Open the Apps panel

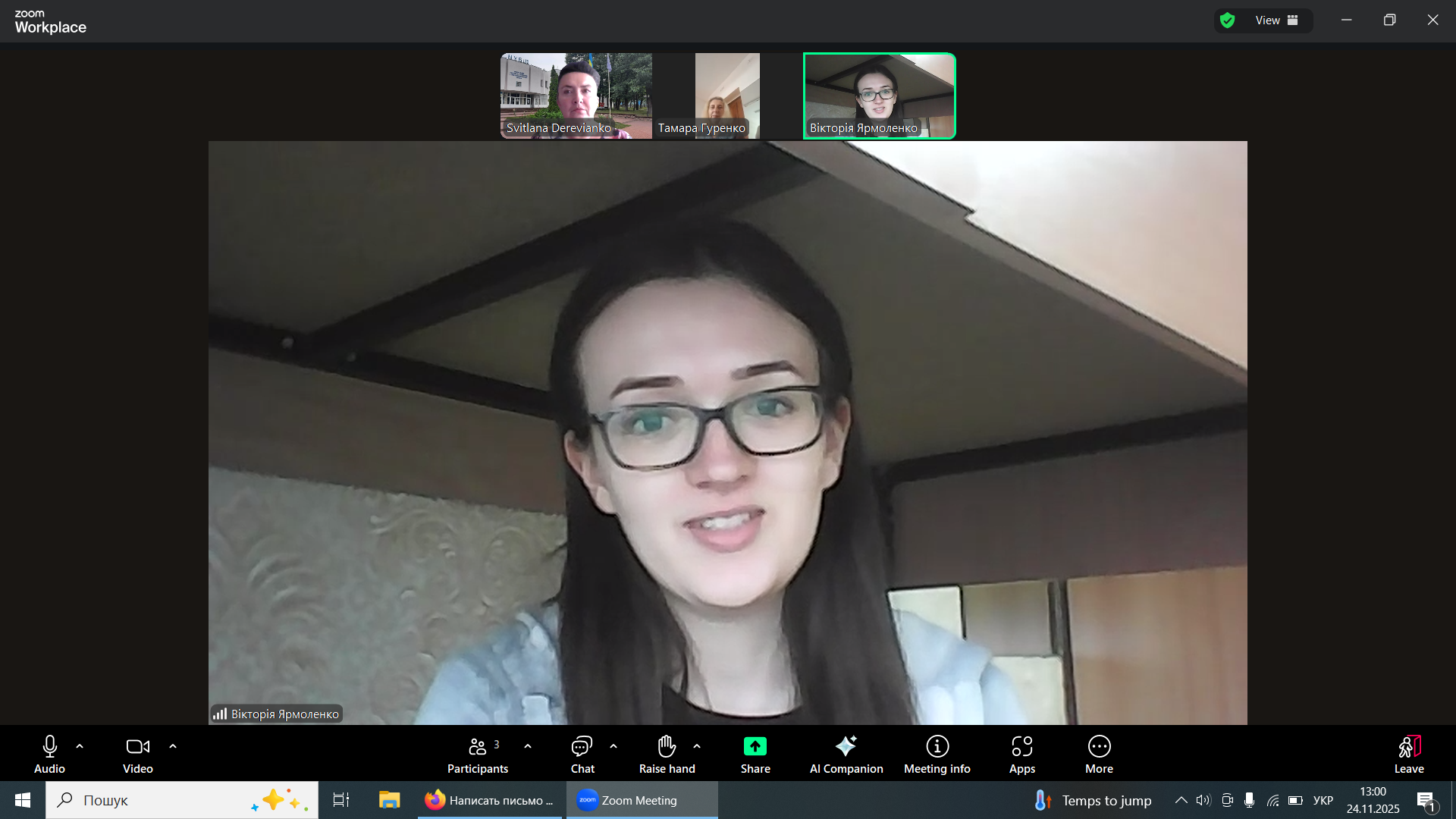coord(1022,755)
